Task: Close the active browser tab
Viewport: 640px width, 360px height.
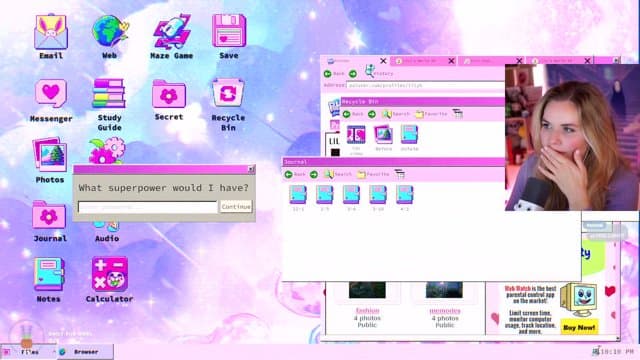Action: coord(383,61)
